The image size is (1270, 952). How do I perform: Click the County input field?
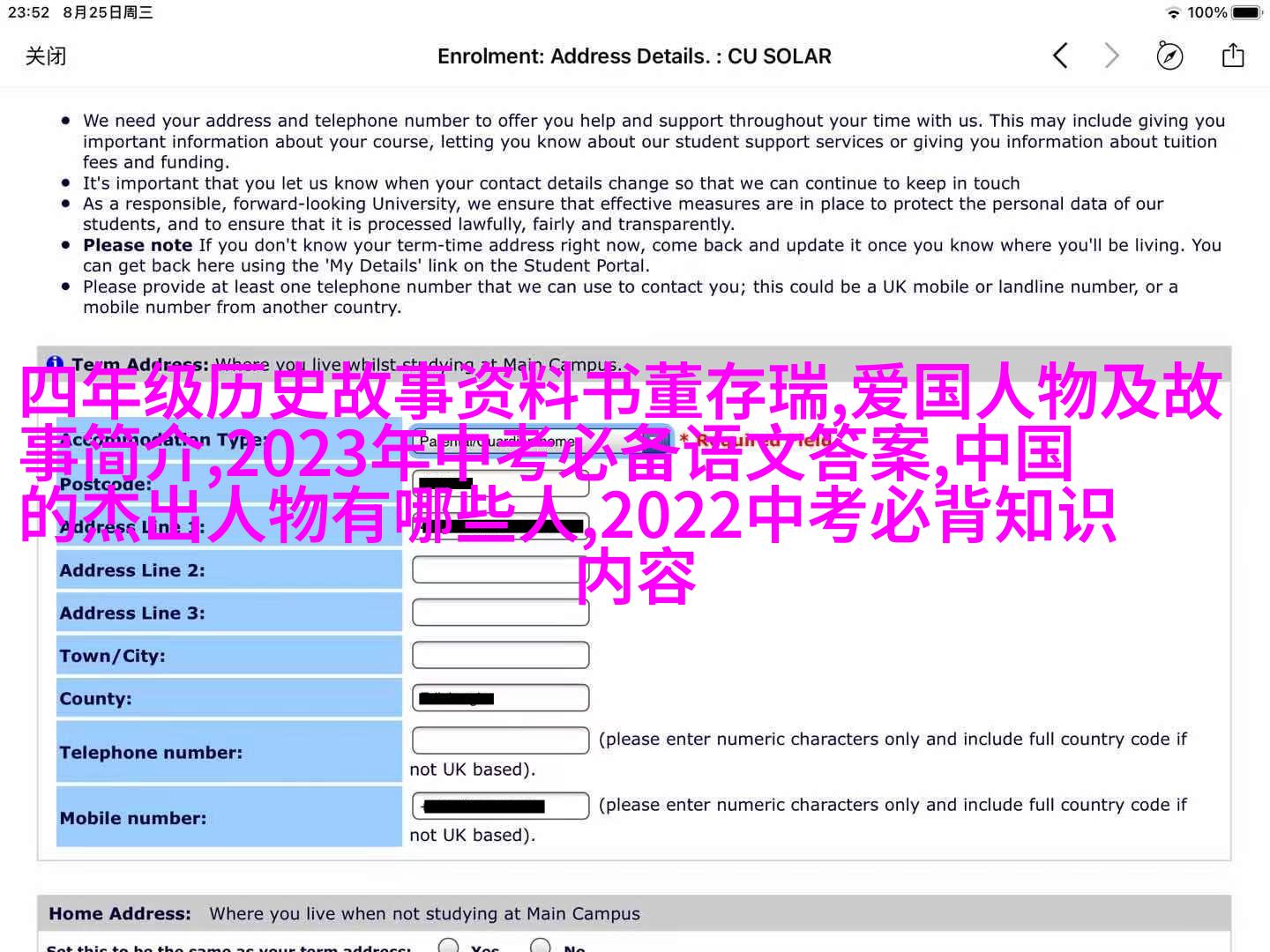pos(500,697)
